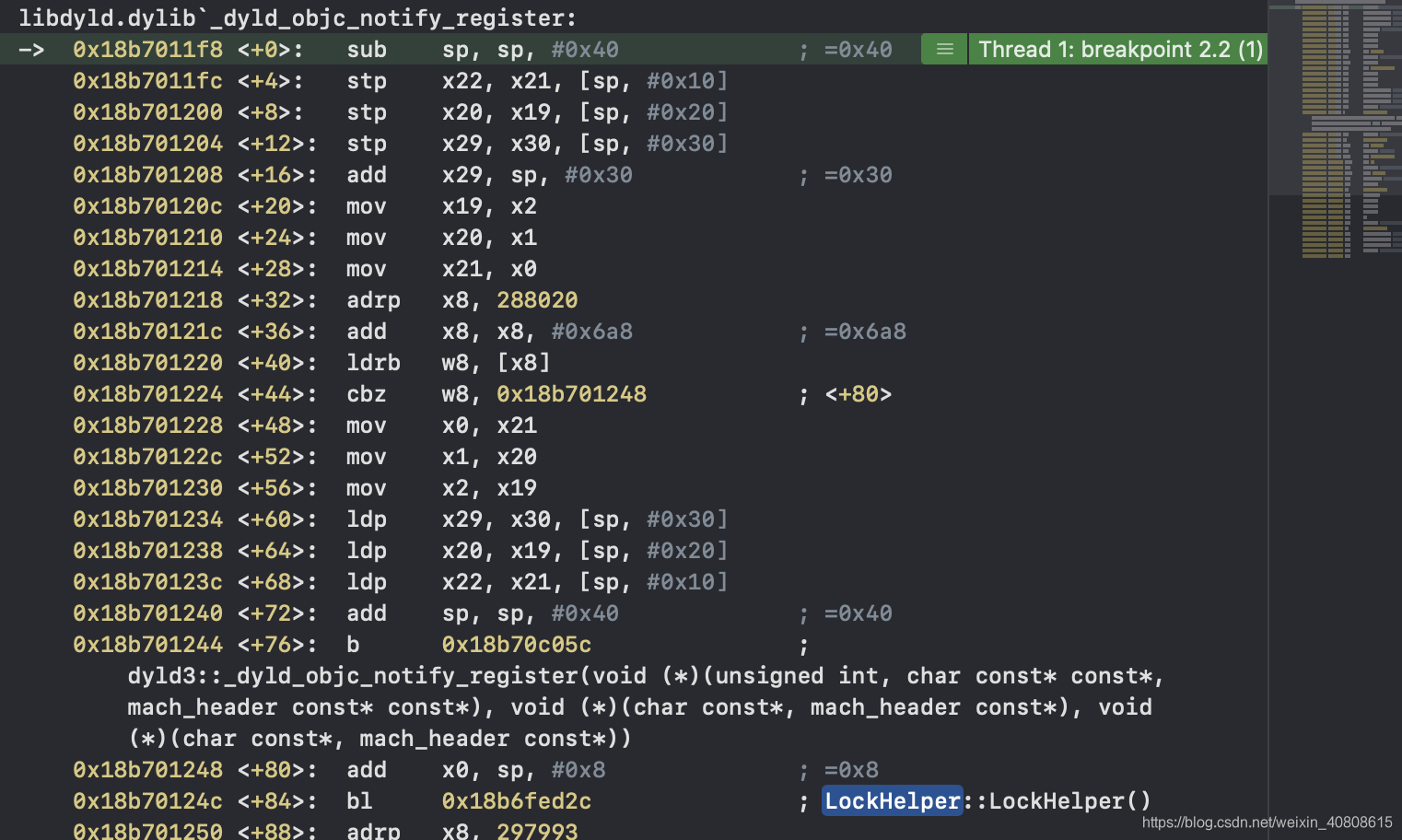Click address 0x18b70120c
Screen dimensions: 1402x840
coord(147,206)
